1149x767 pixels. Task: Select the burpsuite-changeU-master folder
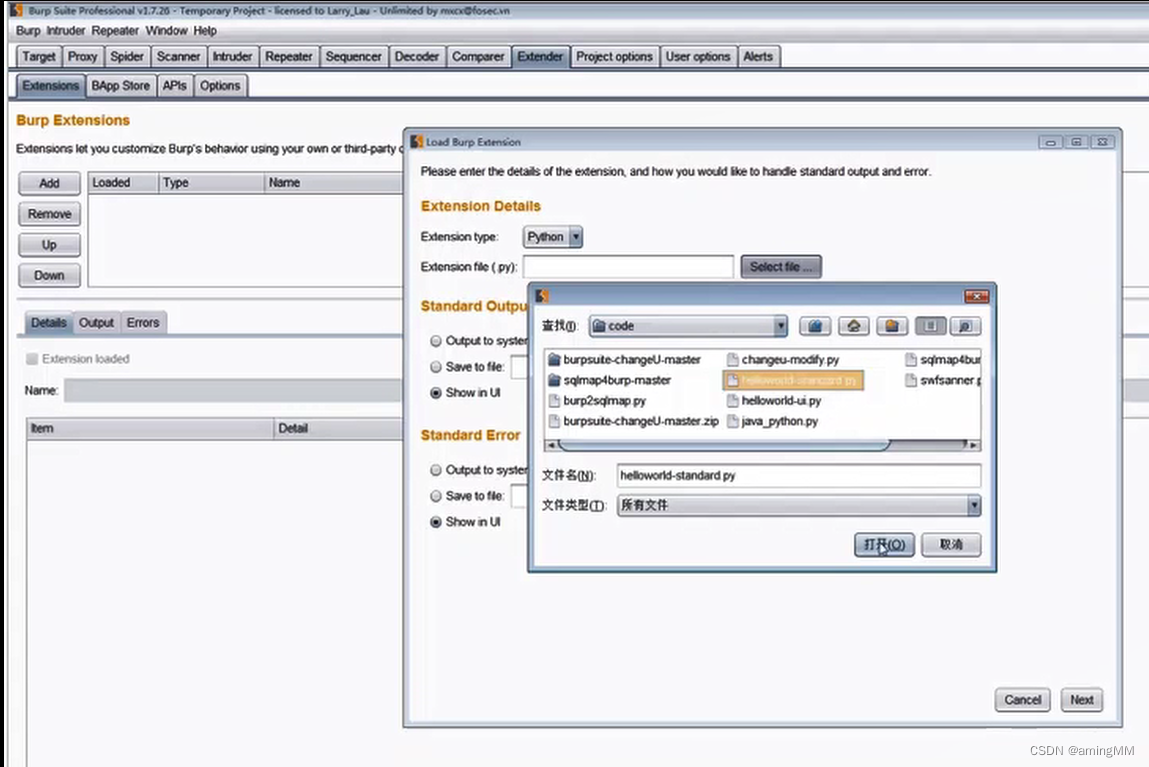click(x=624, y=360)
